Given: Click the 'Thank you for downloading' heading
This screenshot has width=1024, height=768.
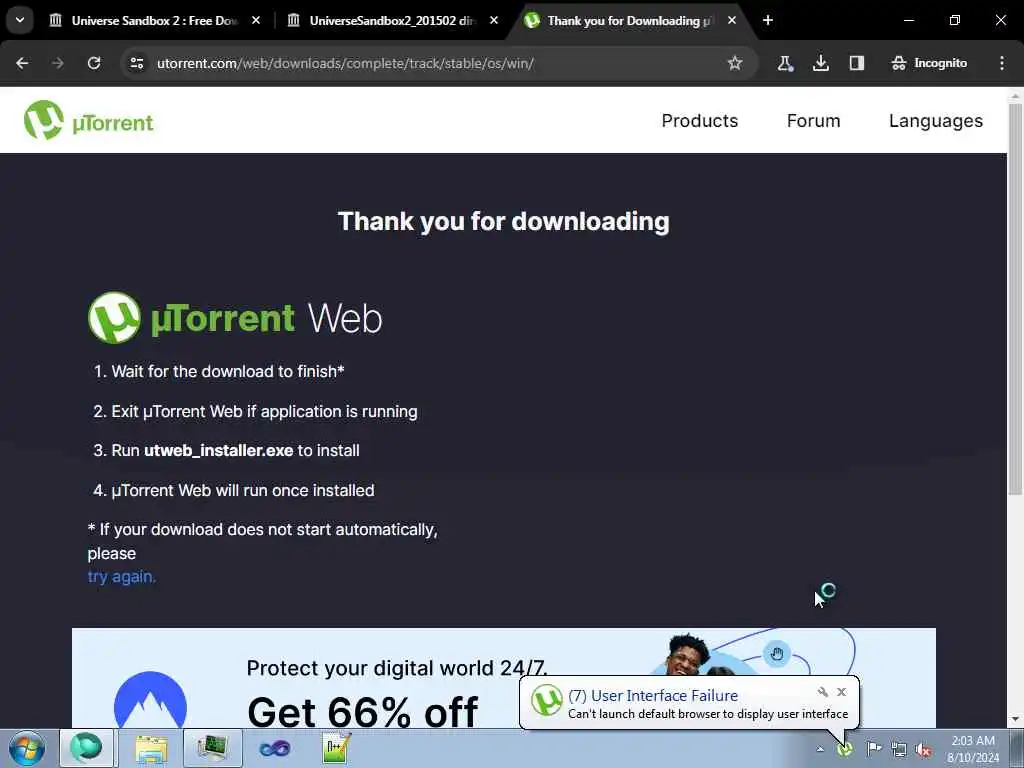Looking at the screenshot, I should (504, 221).
